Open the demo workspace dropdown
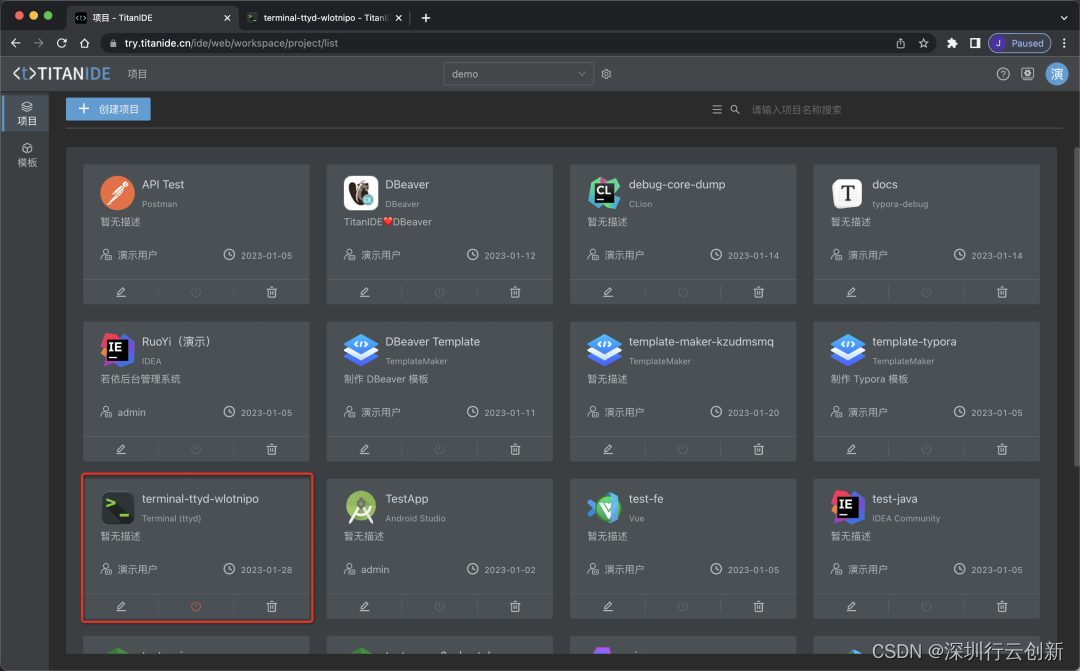This screenshot has height=671, width=1080. tap(518, 74)
